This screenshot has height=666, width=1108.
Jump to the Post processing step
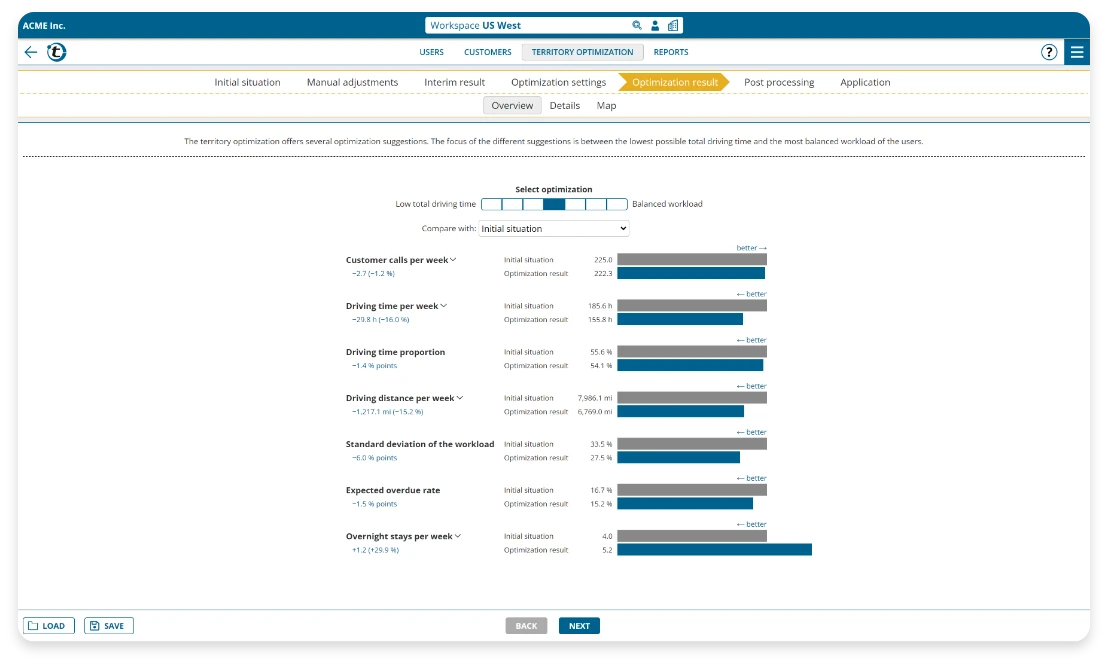779,83
